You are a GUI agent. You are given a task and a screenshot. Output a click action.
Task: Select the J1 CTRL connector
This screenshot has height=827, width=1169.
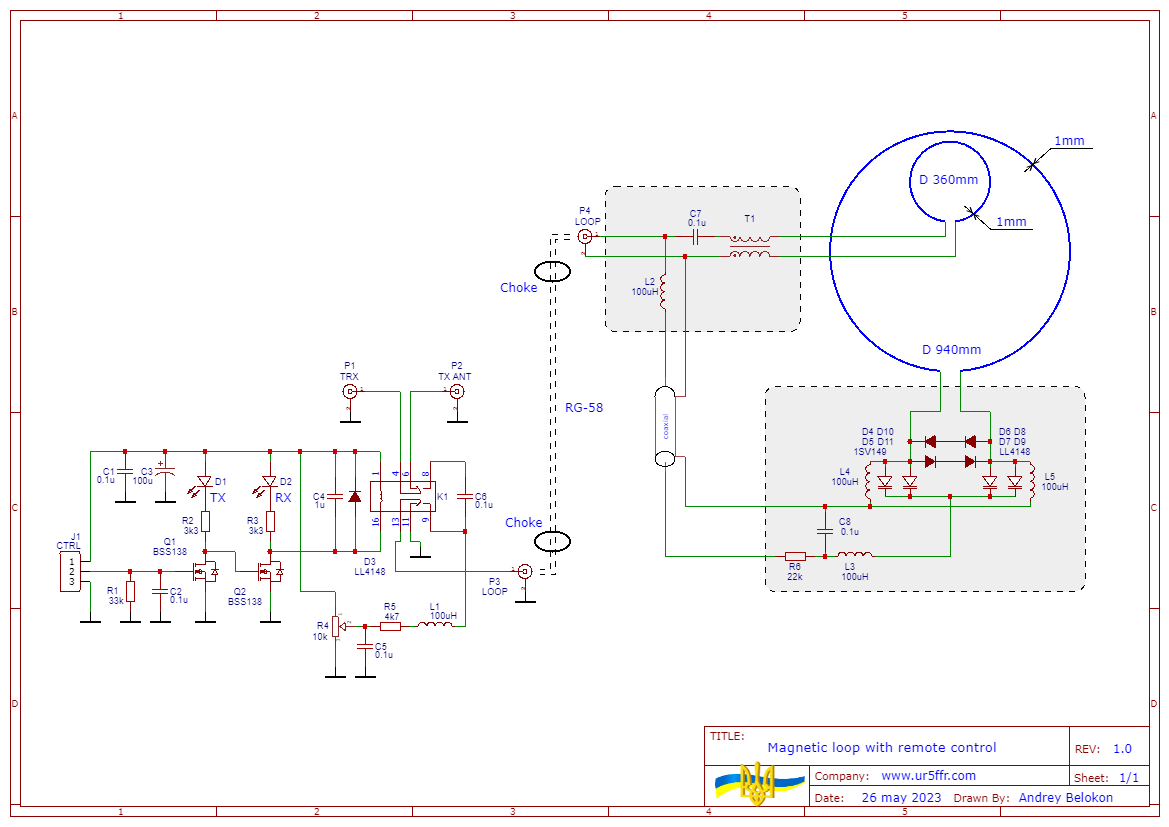(x=71, y=572)
